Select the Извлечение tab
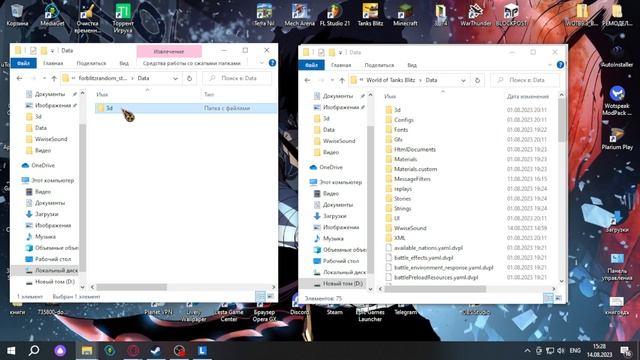 point(169,51)
